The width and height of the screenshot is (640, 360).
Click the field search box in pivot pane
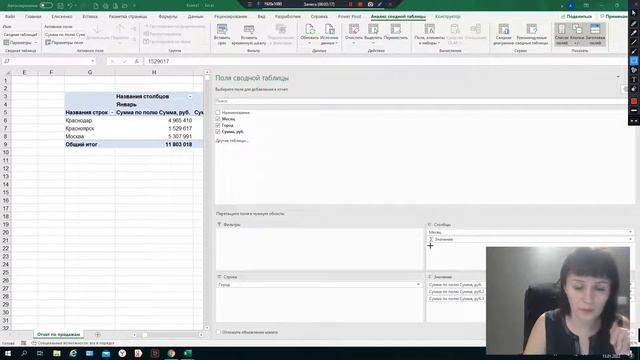tap(420, 101)
